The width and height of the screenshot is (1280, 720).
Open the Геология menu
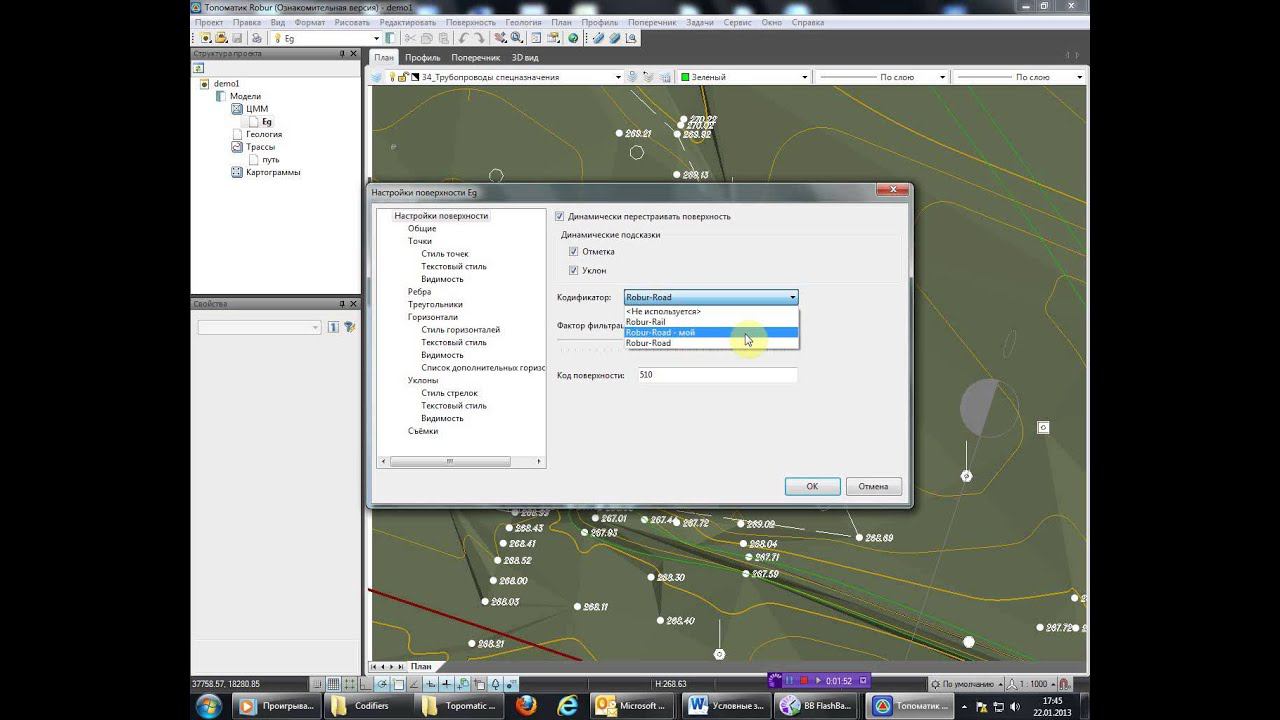[x=523, y=22]
